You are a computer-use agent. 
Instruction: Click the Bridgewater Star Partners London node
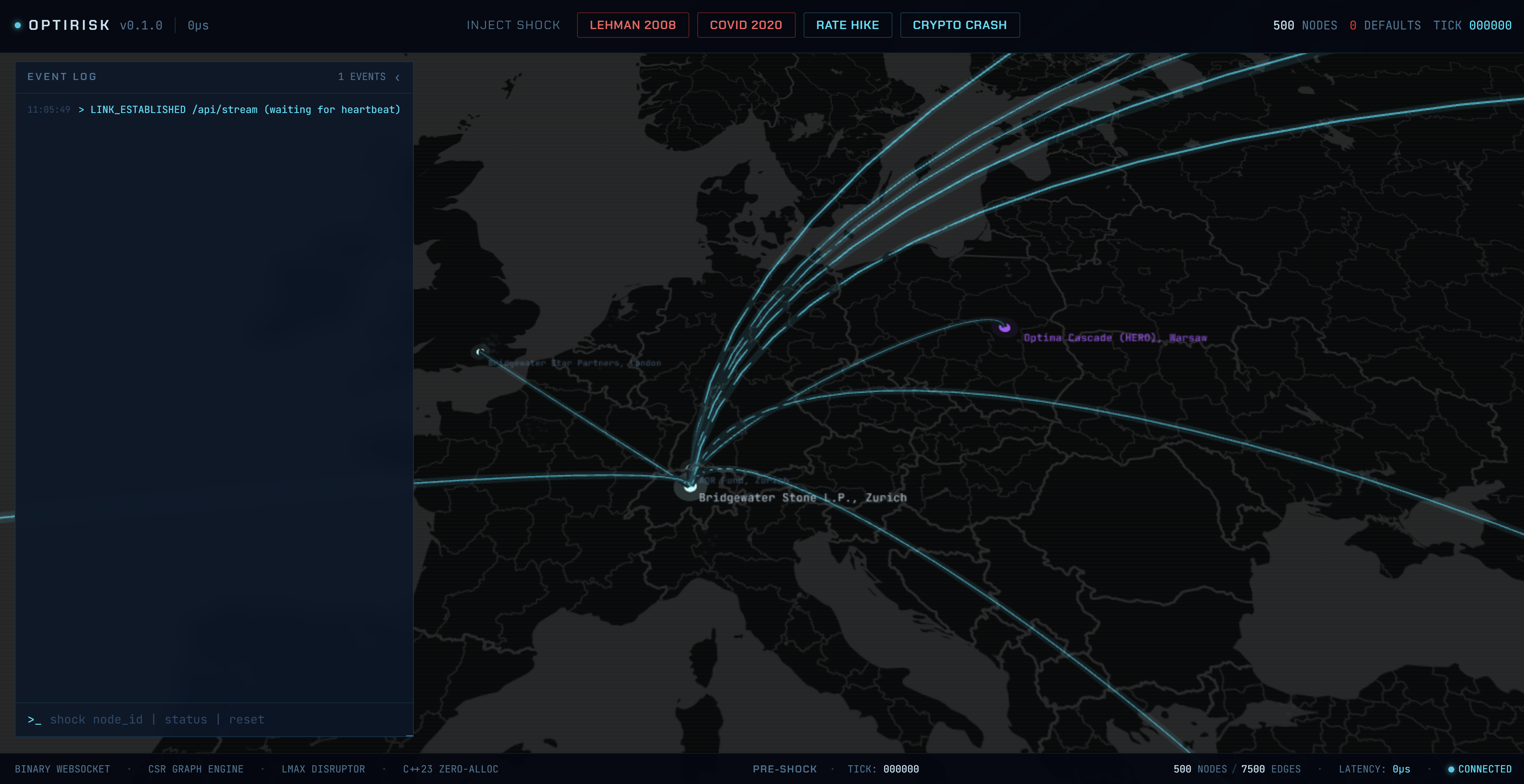(480, 352)
